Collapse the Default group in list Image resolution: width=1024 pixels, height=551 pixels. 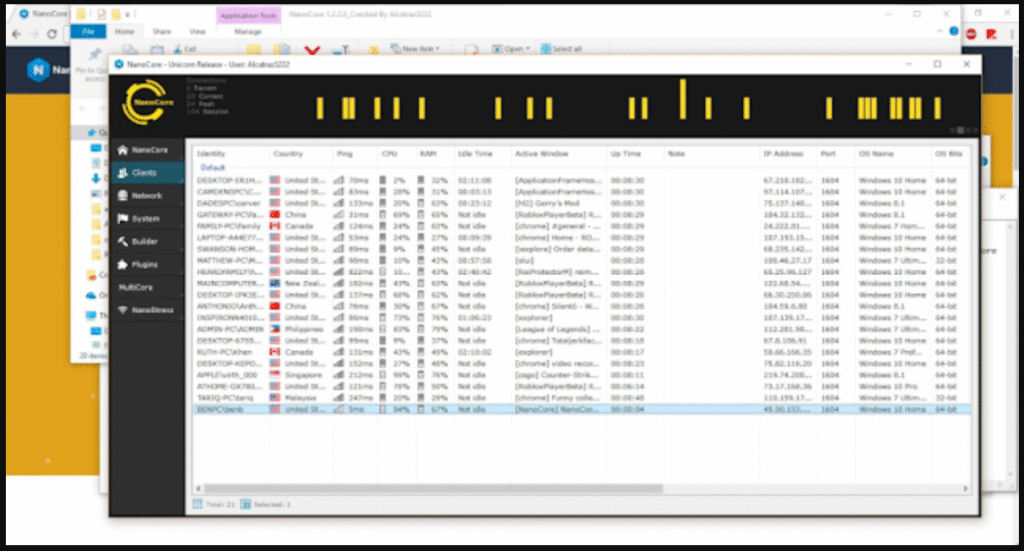coord(211,169)
